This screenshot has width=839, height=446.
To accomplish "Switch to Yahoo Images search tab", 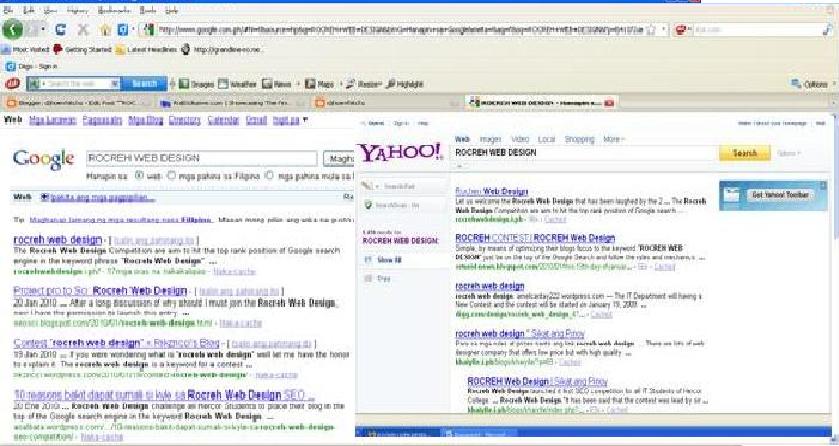I will pyautogui.click(x=490, y=139).
